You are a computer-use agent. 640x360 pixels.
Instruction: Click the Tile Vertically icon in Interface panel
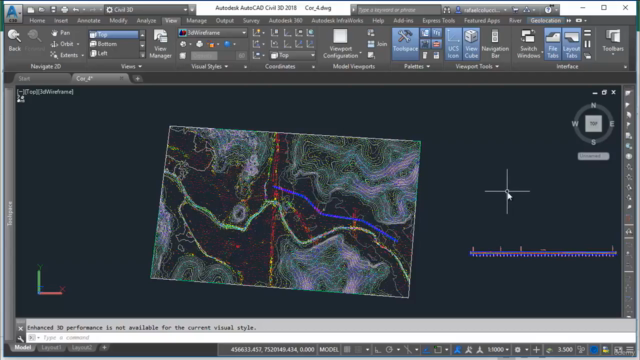tap(587, 44)
